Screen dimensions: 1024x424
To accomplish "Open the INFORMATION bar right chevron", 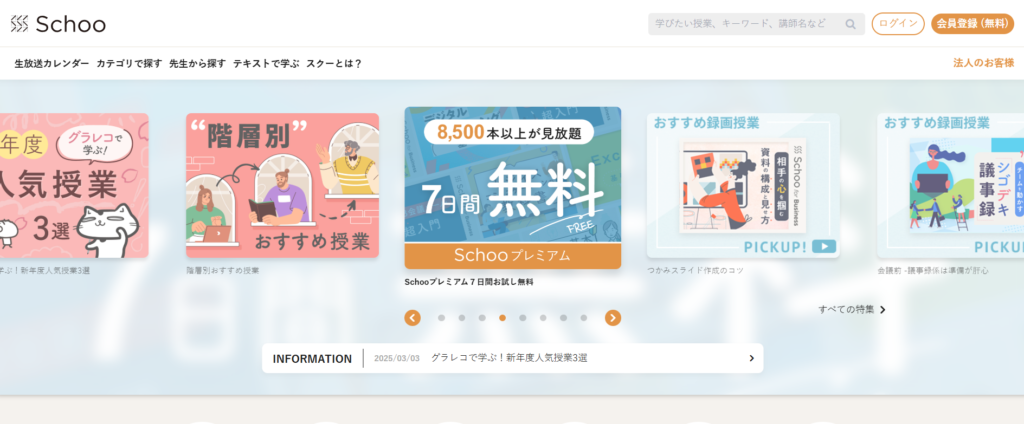I will (x=751, y=358).
